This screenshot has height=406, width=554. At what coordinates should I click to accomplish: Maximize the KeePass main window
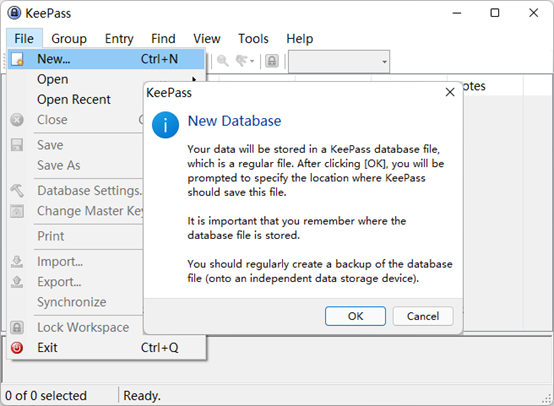[495, 13]
